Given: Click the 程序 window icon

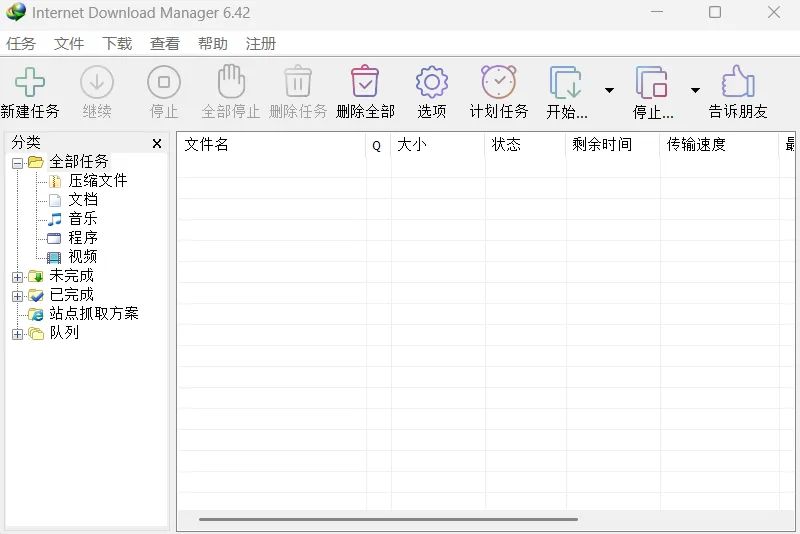Looking at the screenshot, I should coord(54,238).
